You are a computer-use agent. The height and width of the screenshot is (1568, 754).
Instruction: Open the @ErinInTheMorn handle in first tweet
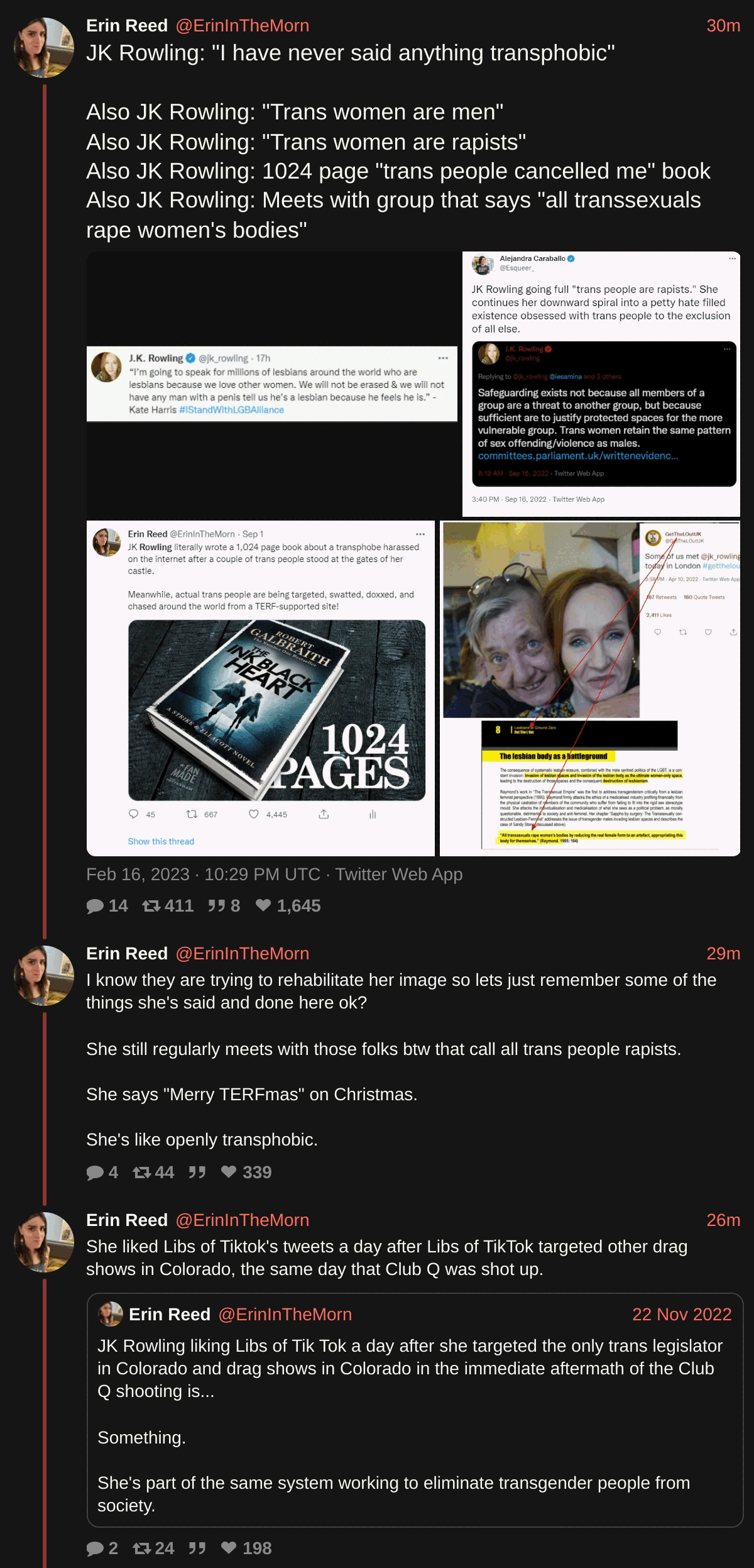click(243, 26)
